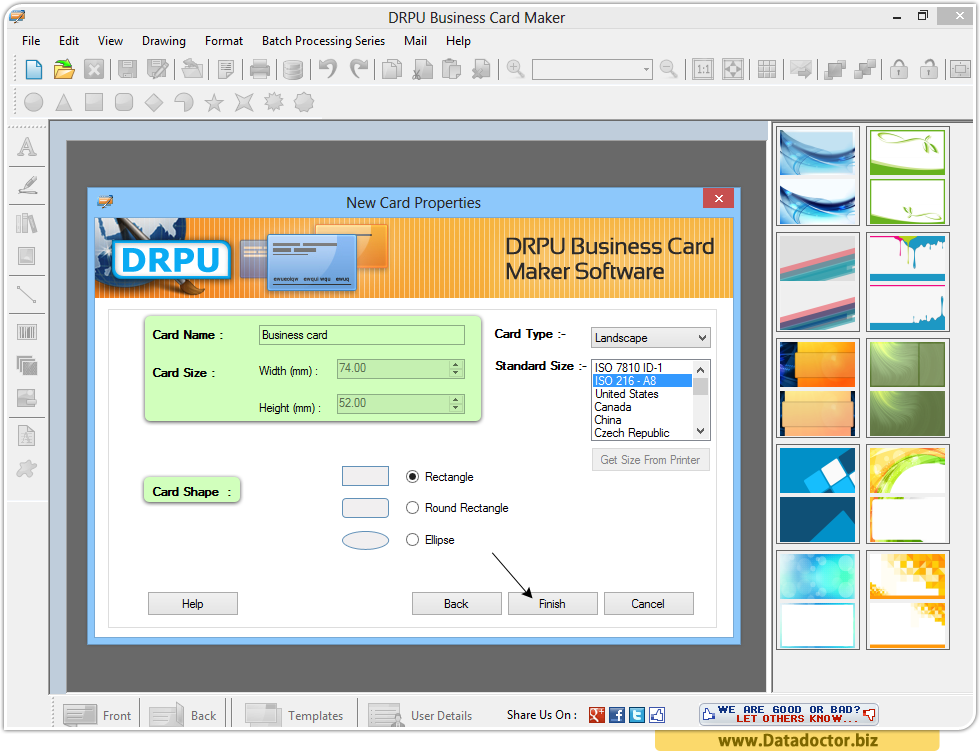Select the triangle shape tool

[64, 102]
